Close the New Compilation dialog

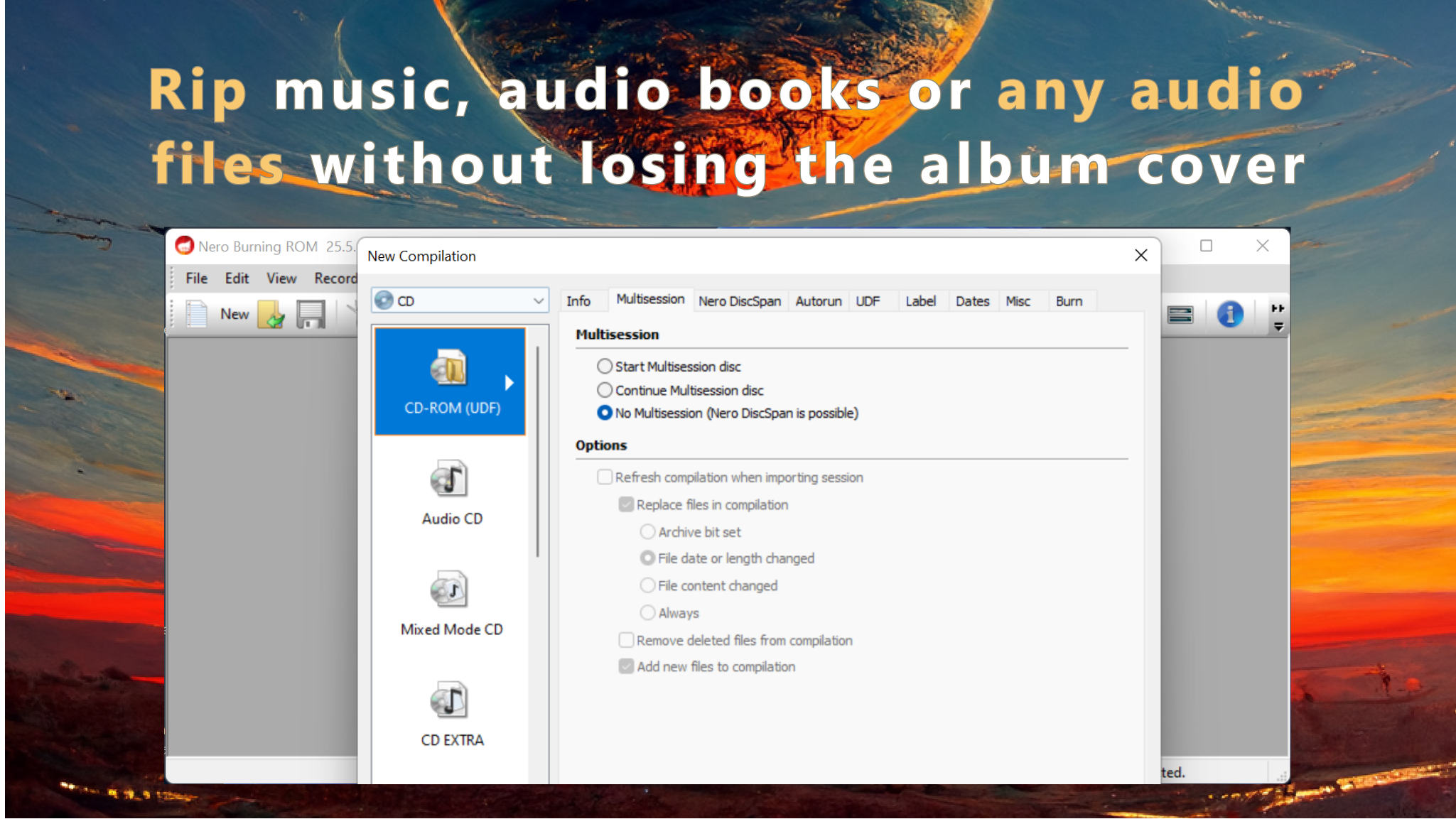1140,255
